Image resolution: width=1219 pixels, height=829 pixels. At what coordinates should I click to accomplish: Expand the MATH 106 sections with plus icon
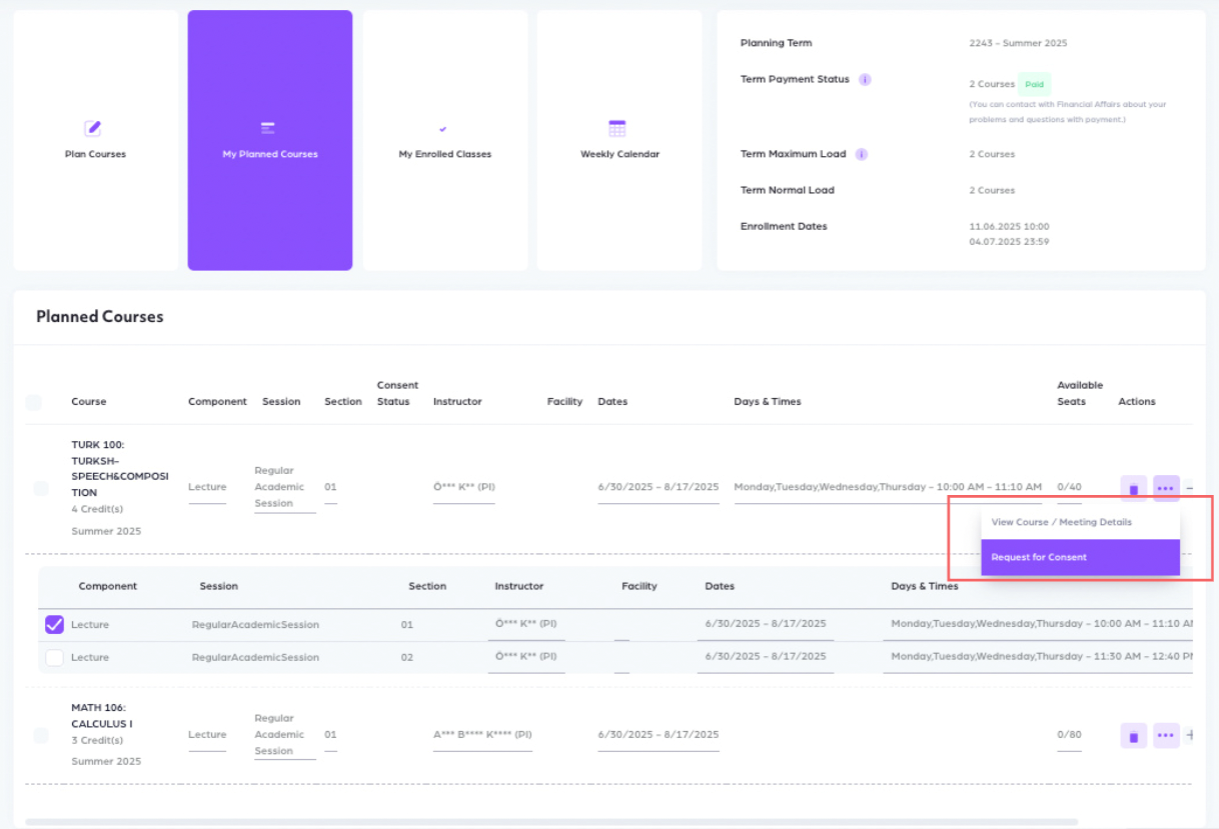1190,735
